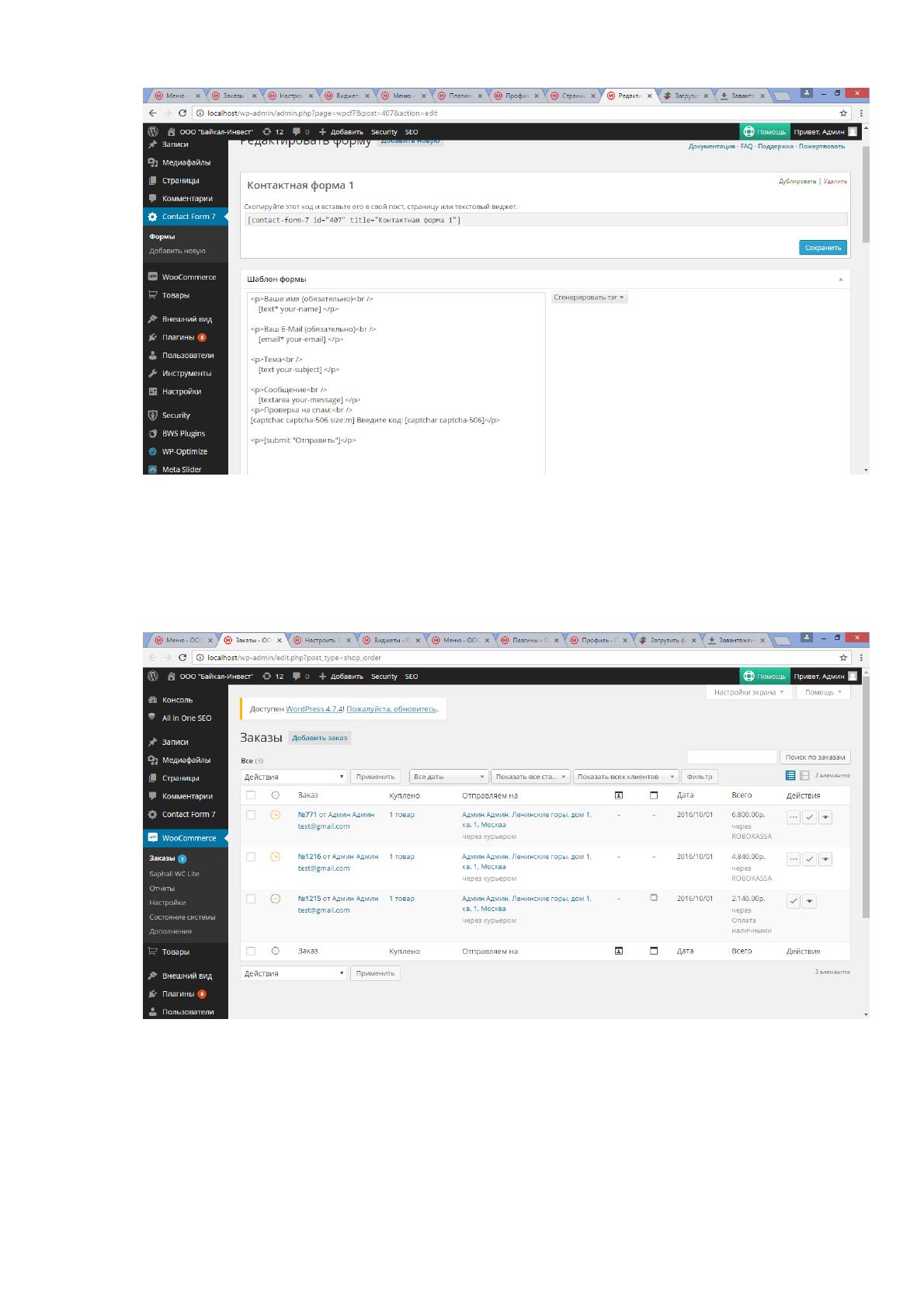Open Saphali WC Lite submenu item

click(174, 874)
